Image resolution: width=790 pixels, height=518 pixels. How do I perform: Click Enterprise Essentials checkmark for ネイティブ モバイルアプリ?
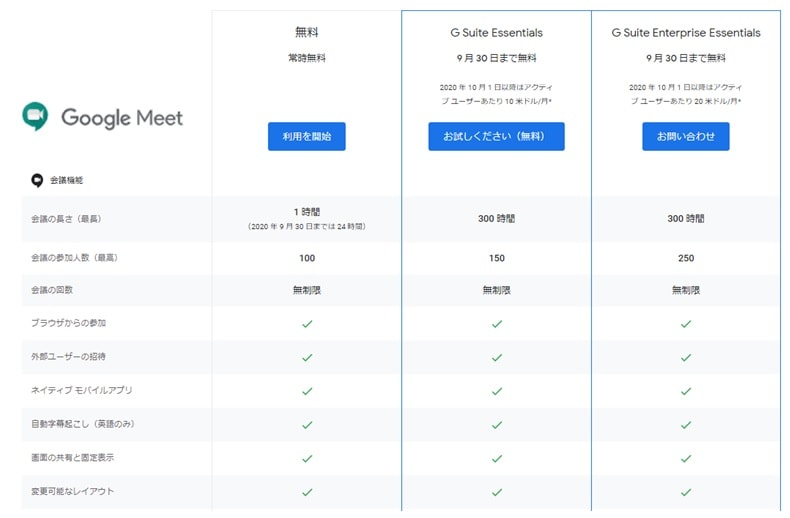pos(685,391)
